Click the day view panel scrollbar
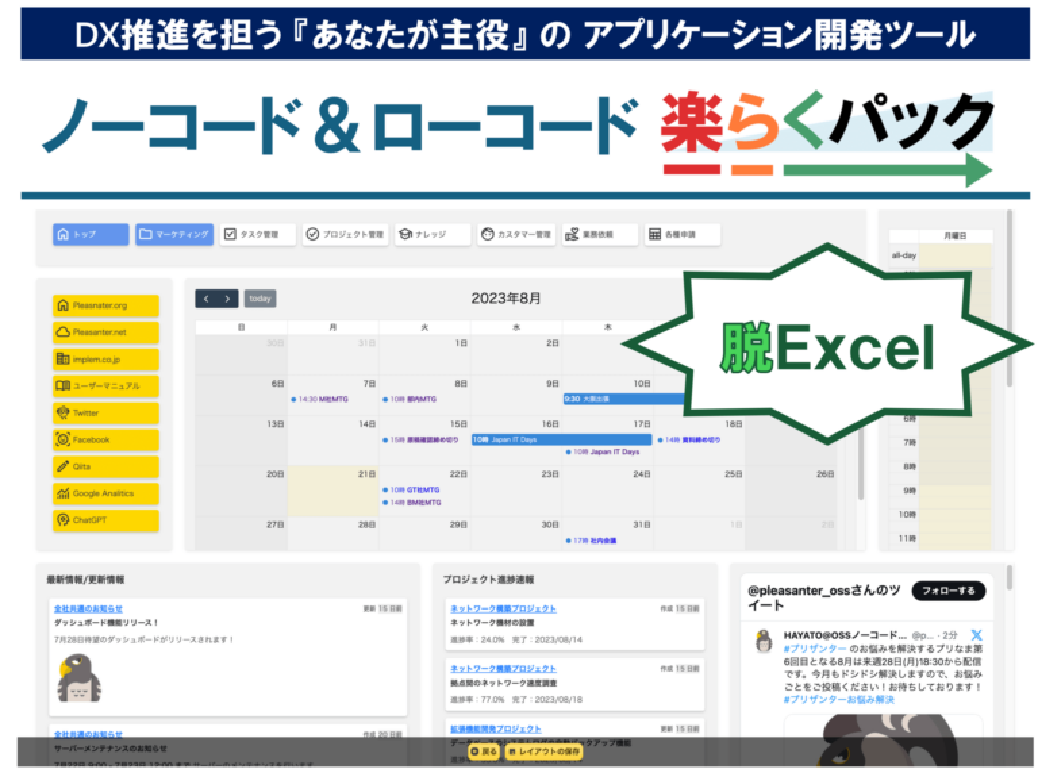This screenshot has width=1038, height=772. click(1009, 298)
